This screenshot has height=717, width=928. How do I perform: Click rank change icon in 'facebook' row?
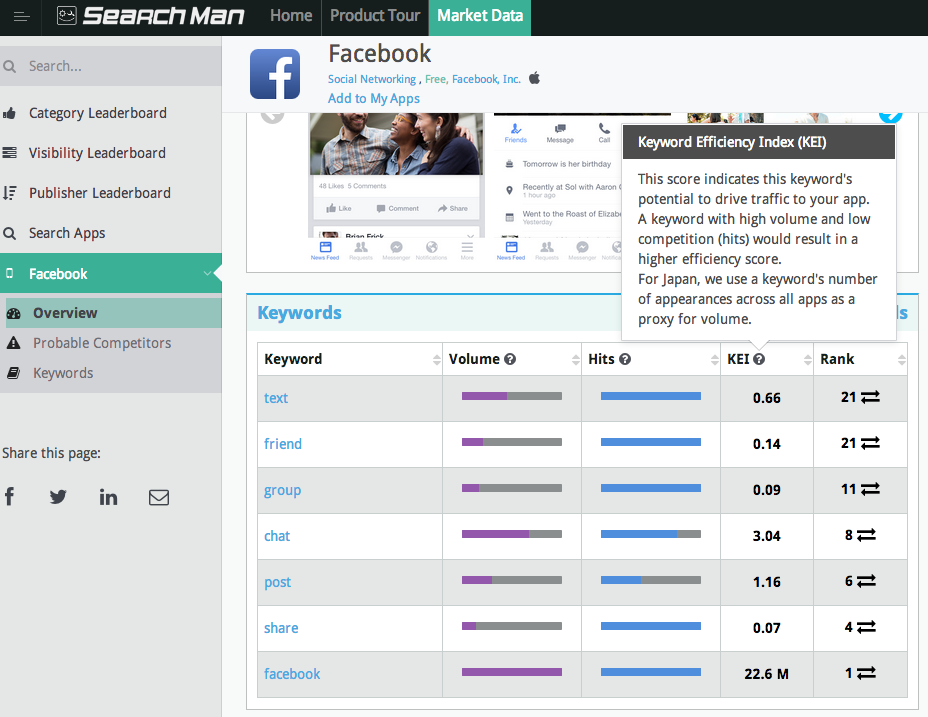[866, 673]
